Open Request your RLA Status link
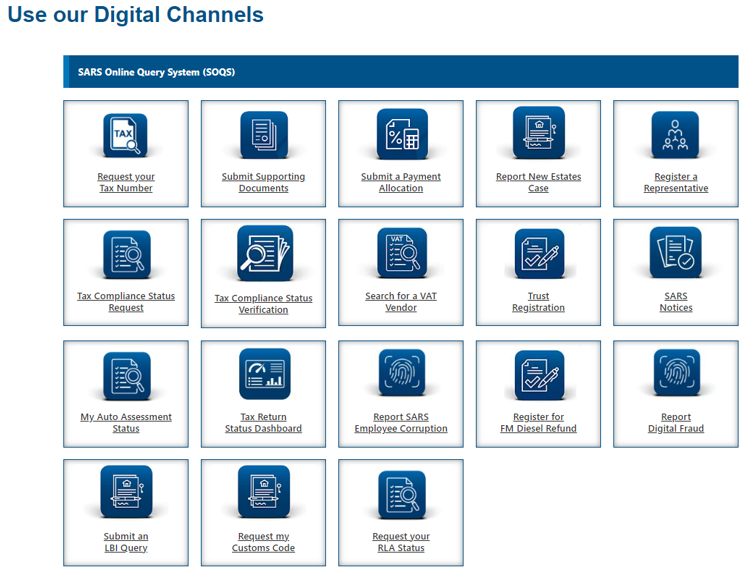Viewport: 750px width, 577px height. [401, 542]
